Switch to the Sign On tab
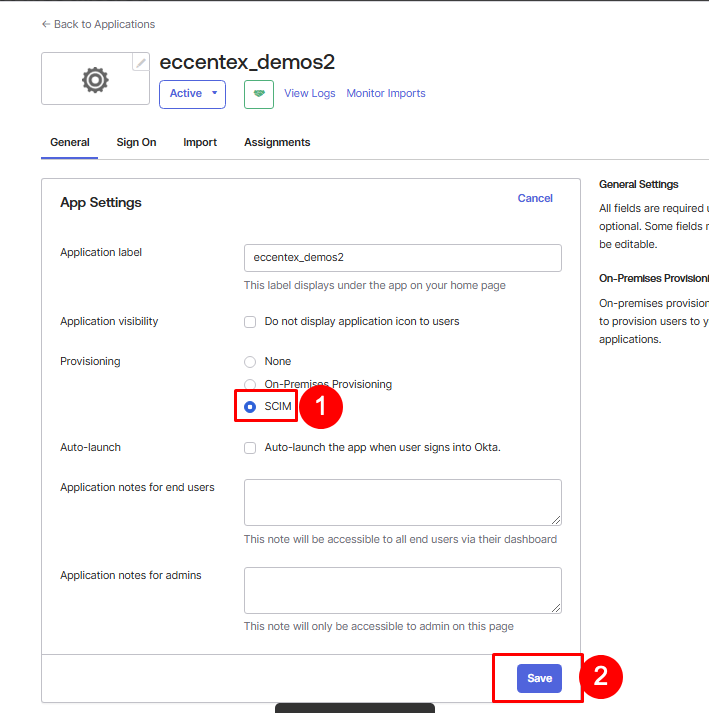709x713 pixels. [x=136, y=142]
